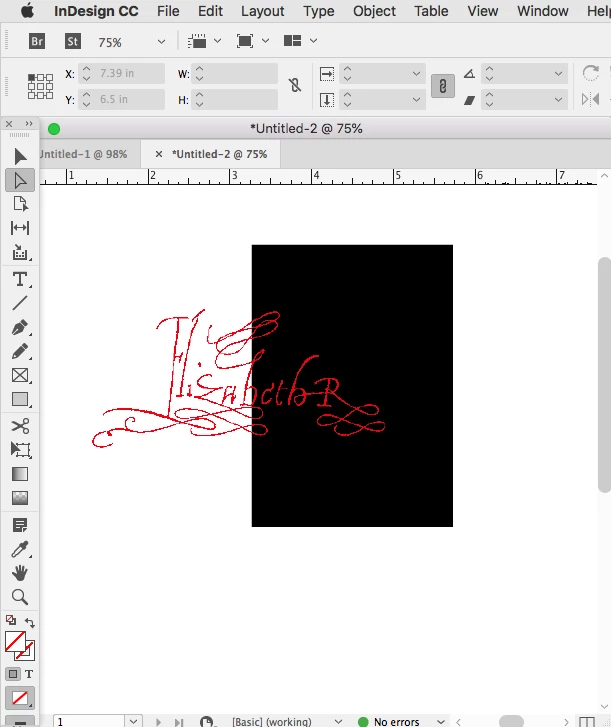
Task: Switch to the Untitled-1 @ 98% tab
Action: point(83,154)
